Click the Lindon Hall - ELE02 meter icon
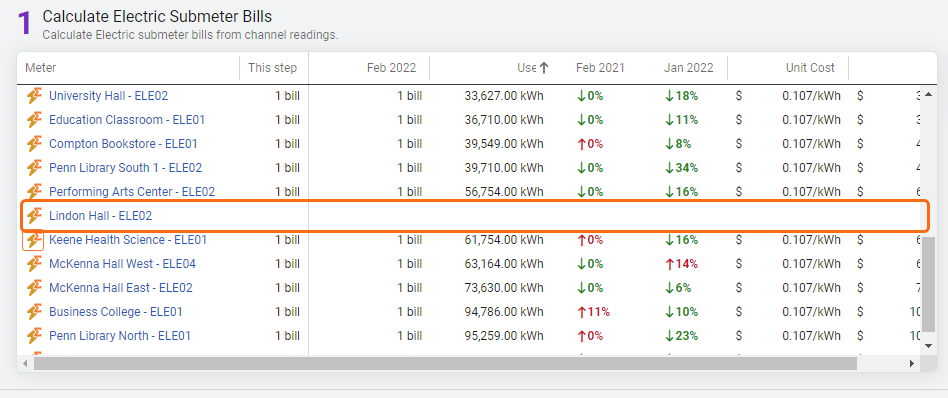This screenshot has width=948, height=398. coord(34,215)
